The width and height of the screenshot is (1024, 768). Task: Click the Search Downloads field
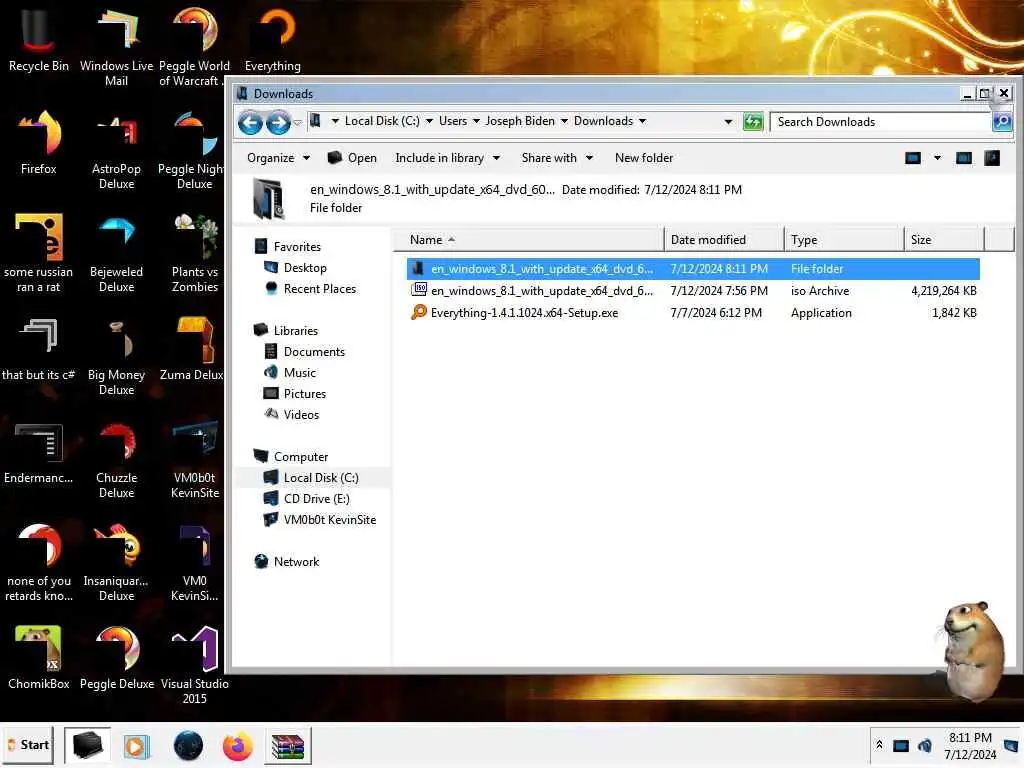coord(880,122)
